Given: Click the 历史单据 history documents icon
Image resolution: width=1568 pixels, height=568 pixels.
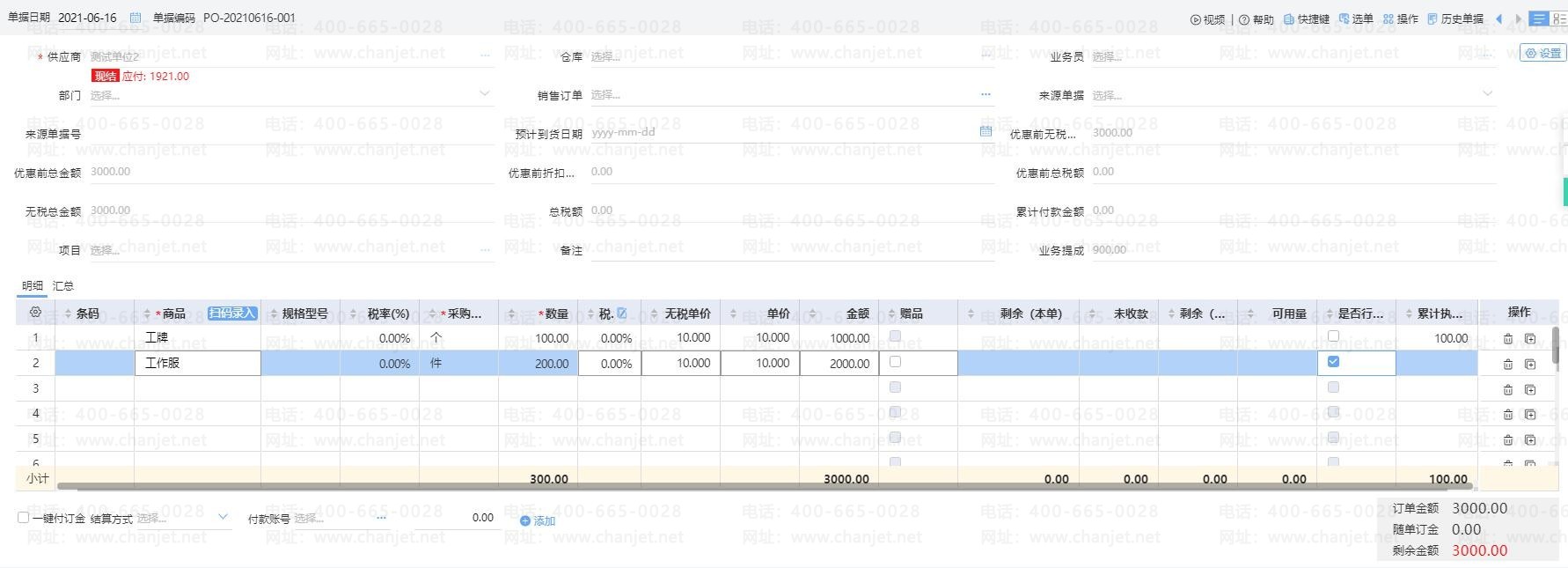Looking at the screenshot, I should point(1432,18).
